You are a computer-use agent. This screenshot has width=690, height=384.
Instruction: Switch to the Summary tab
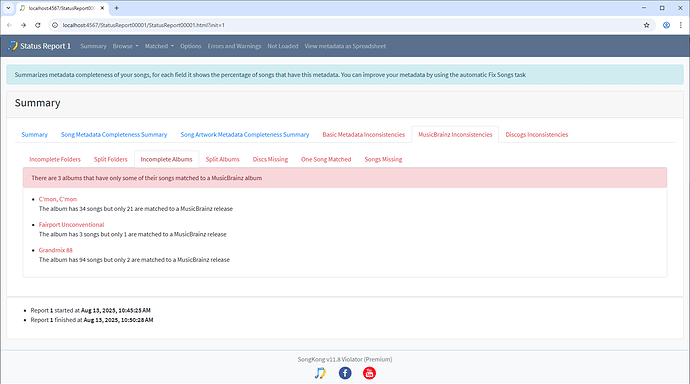34,135
